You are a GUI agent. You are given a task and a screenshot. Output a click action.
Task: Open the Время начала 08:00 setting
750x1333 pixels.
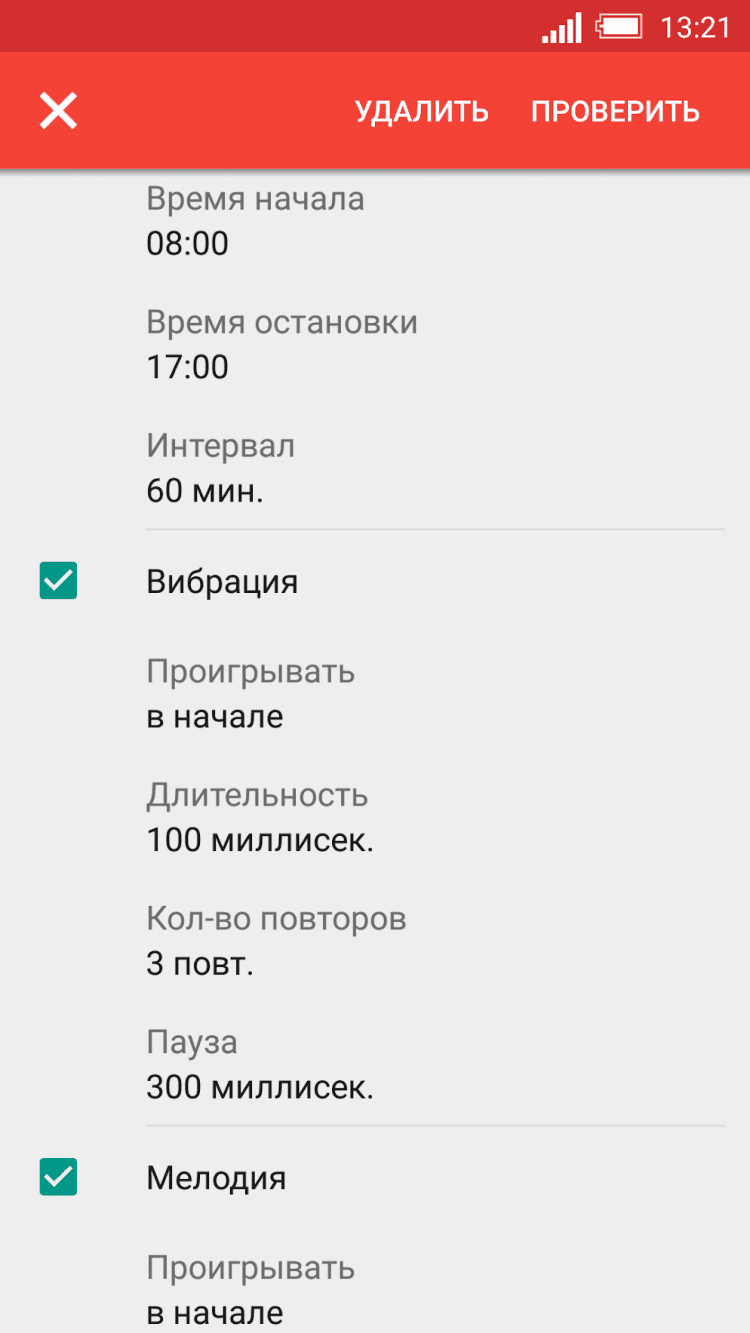(434, 221)
